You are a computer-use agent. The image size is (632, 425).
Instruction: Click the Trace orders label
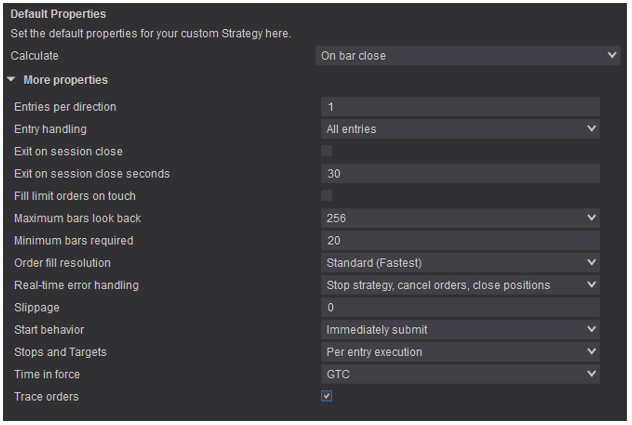[46, 397]
